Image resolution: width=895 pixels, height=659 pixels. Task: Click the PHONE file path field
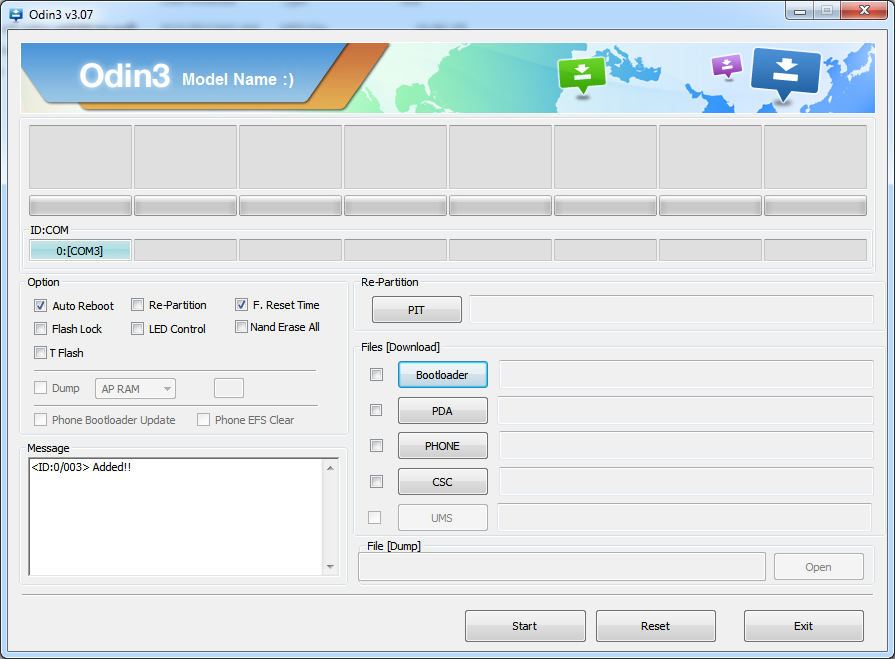[686, 446]
